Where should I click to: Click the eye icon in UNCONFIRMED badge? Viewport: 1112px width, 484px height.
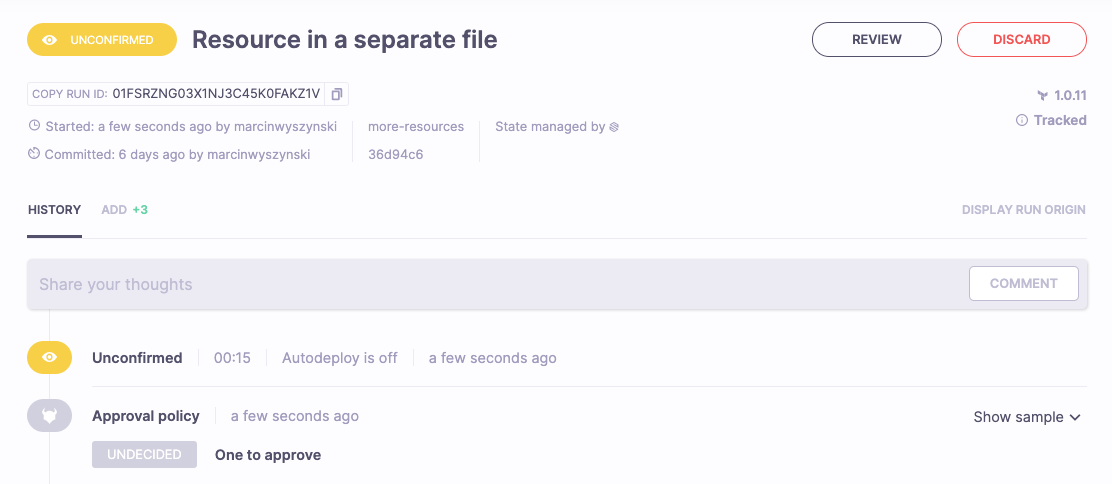click(x=49, y=40)
